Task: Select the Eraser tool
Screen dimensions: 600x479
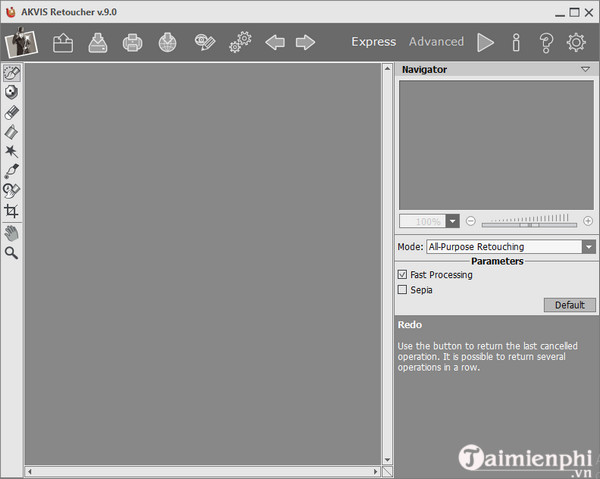Action: coord(11,112)
